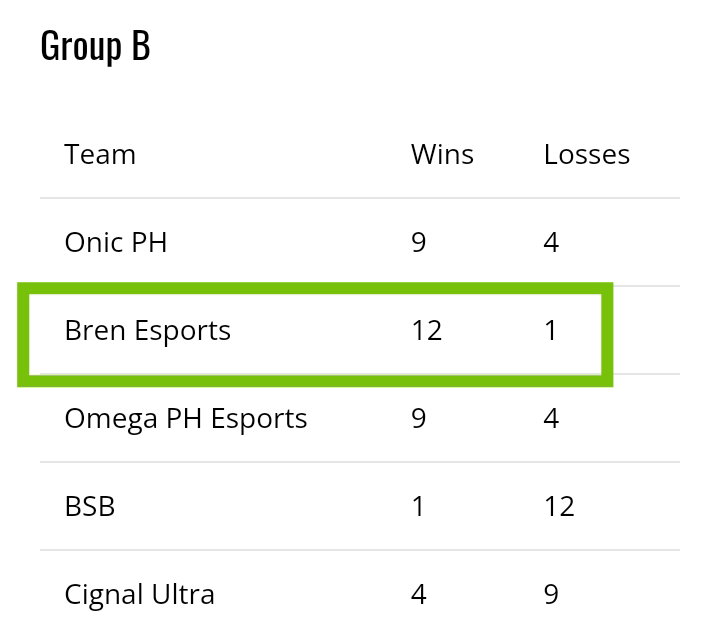
Task: Select the Losses column header
Action: coord(587,154)
